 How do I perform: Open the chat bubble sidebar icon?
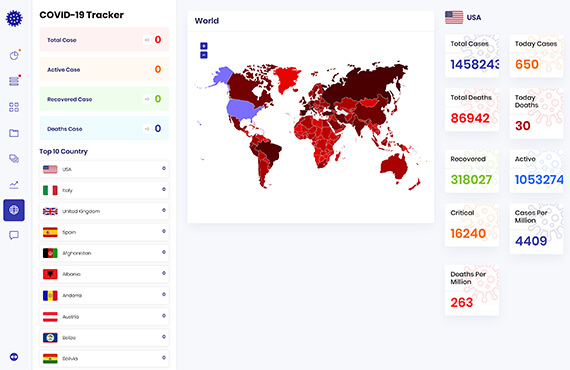(x=14, y=236)
